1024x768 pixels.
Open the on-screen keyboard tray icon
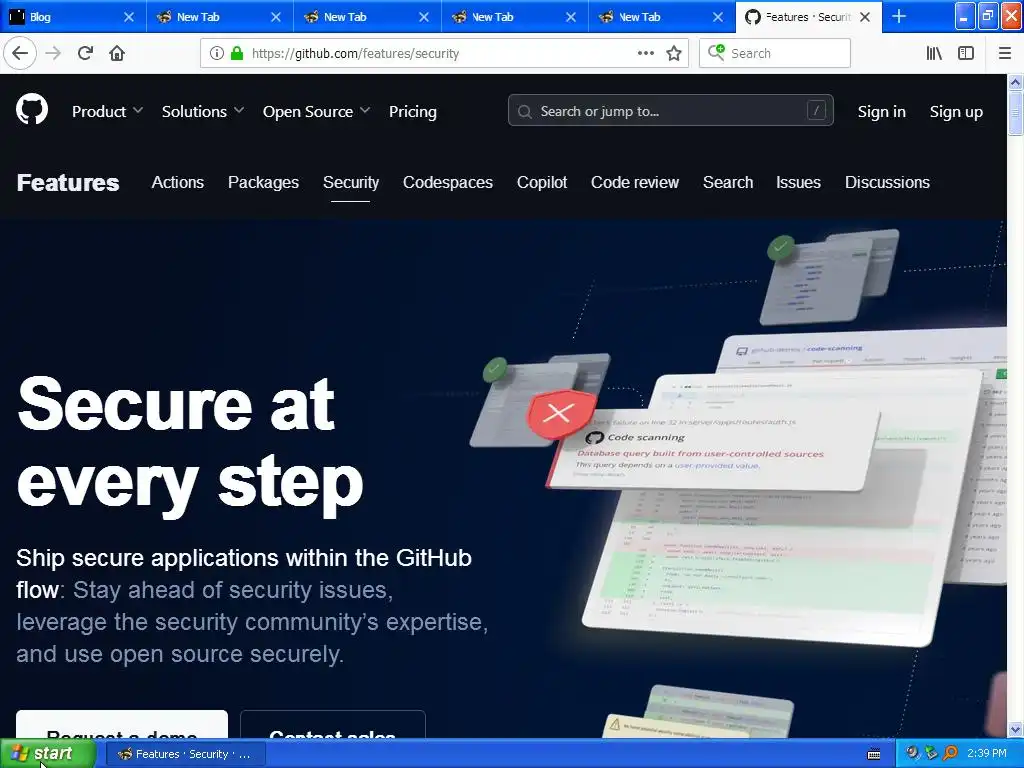pos(874,754)
